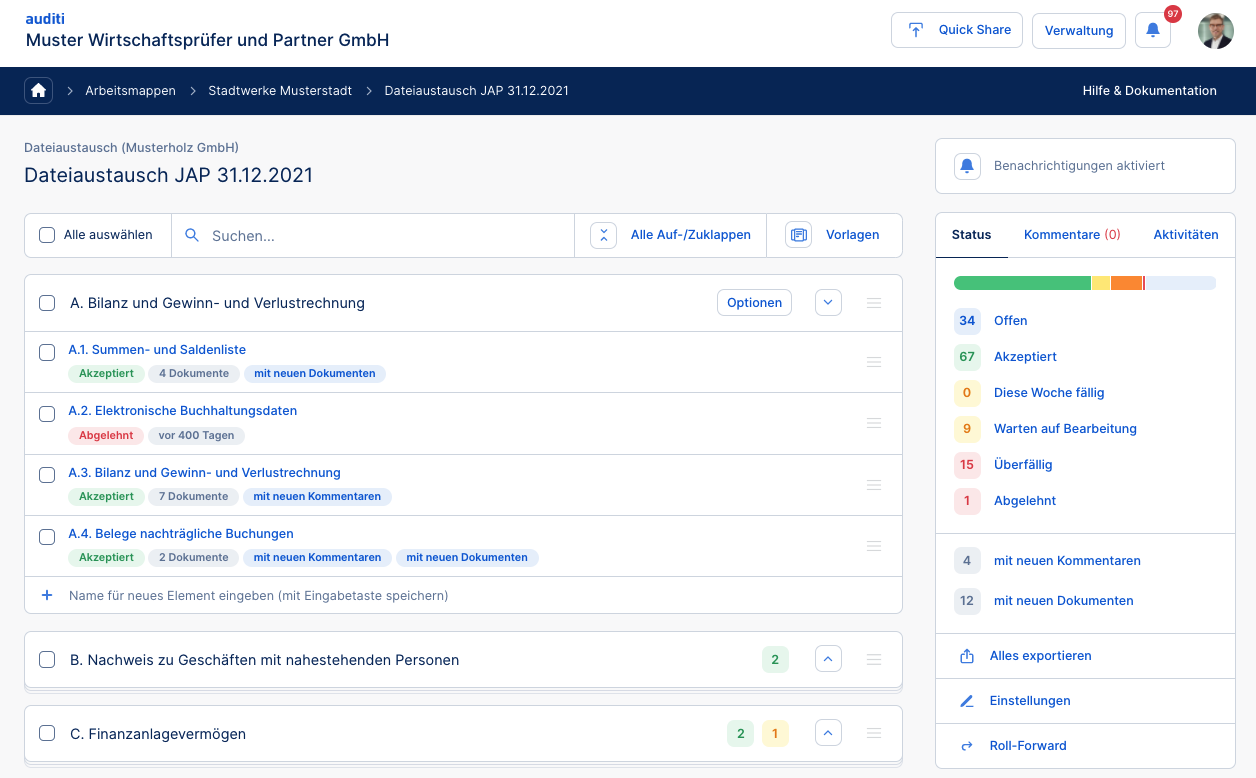Click the green segment of status progress bar
The width and height of the screenshot is (1256, 778).
click(x=1021, y=283)
